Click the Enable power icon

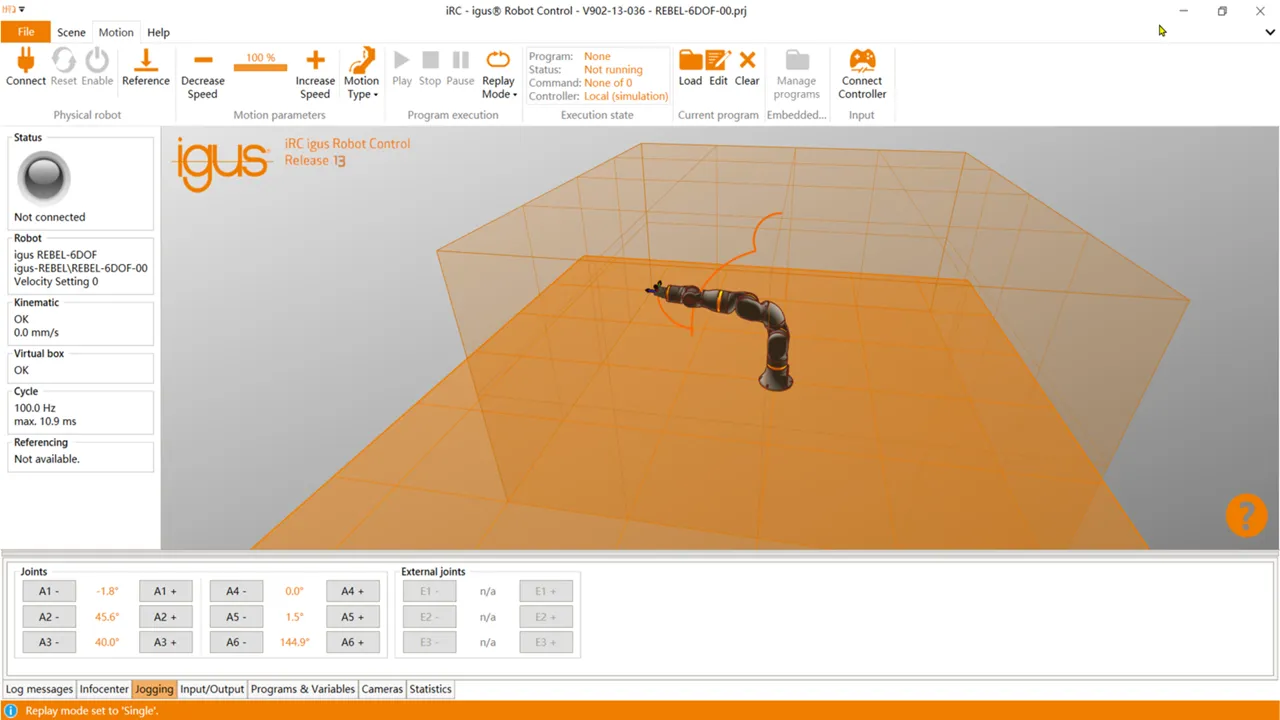(x=97, y=60)
